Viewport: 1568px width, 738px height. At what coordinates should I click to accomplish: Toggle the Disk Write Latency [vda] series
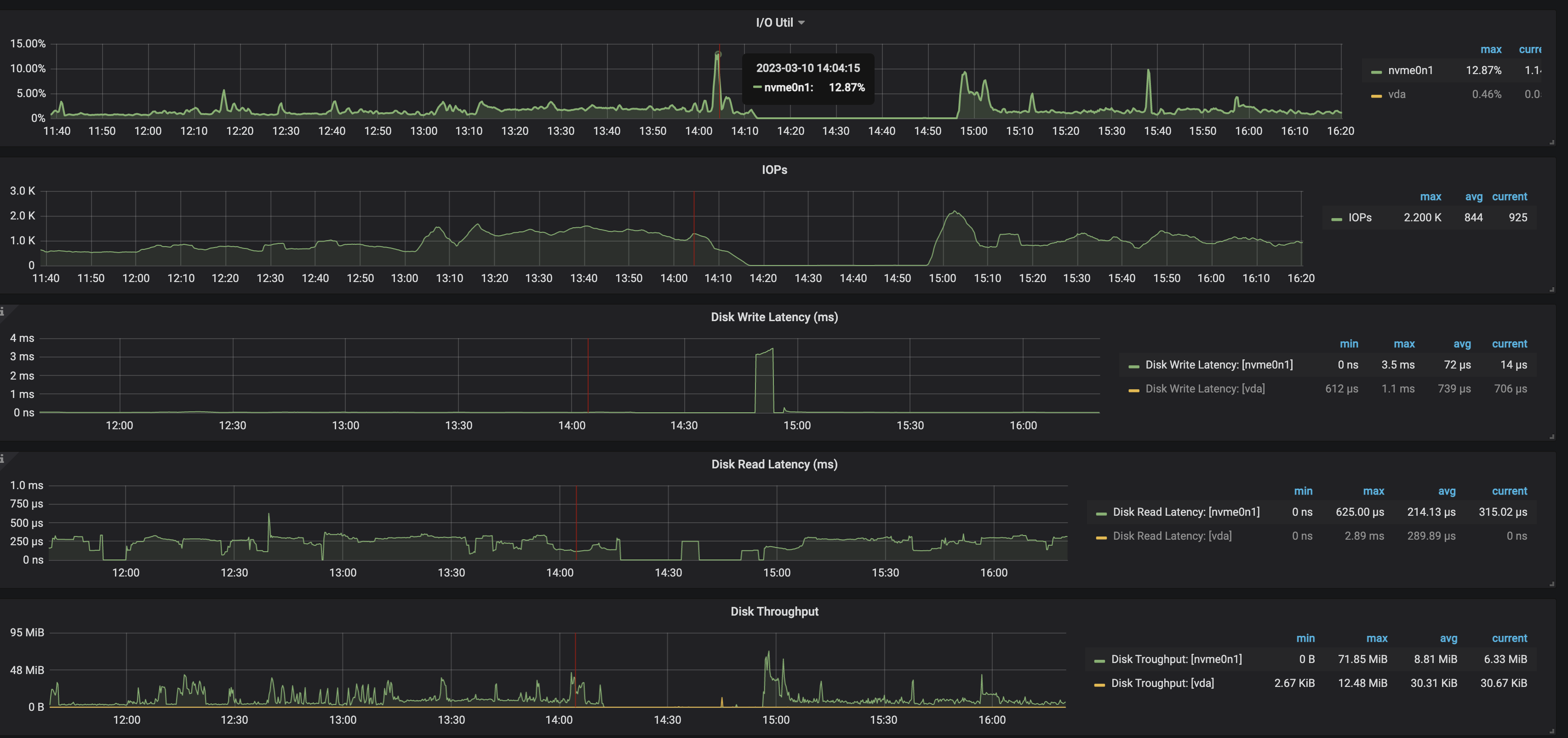tap(1205, 388)
